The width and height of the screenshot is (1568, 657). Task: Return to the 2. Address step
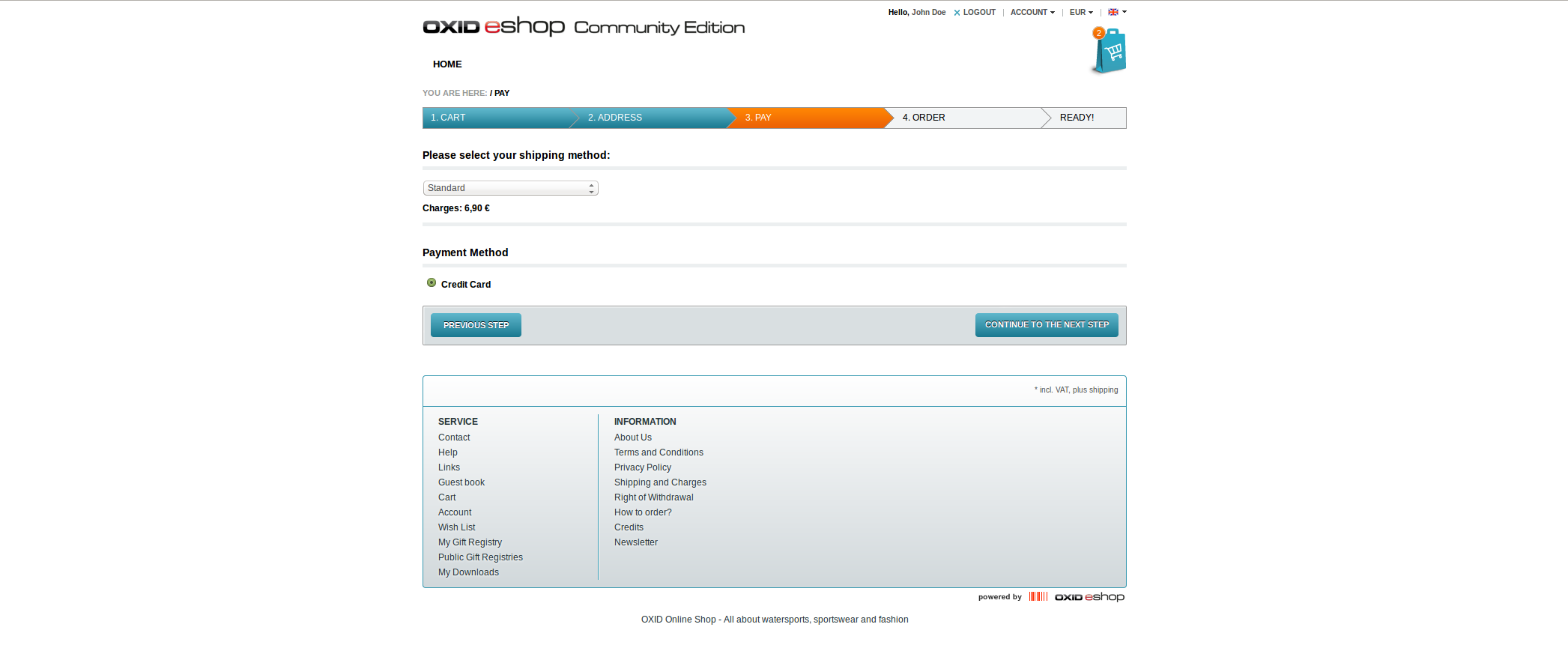tap(614, 118)
